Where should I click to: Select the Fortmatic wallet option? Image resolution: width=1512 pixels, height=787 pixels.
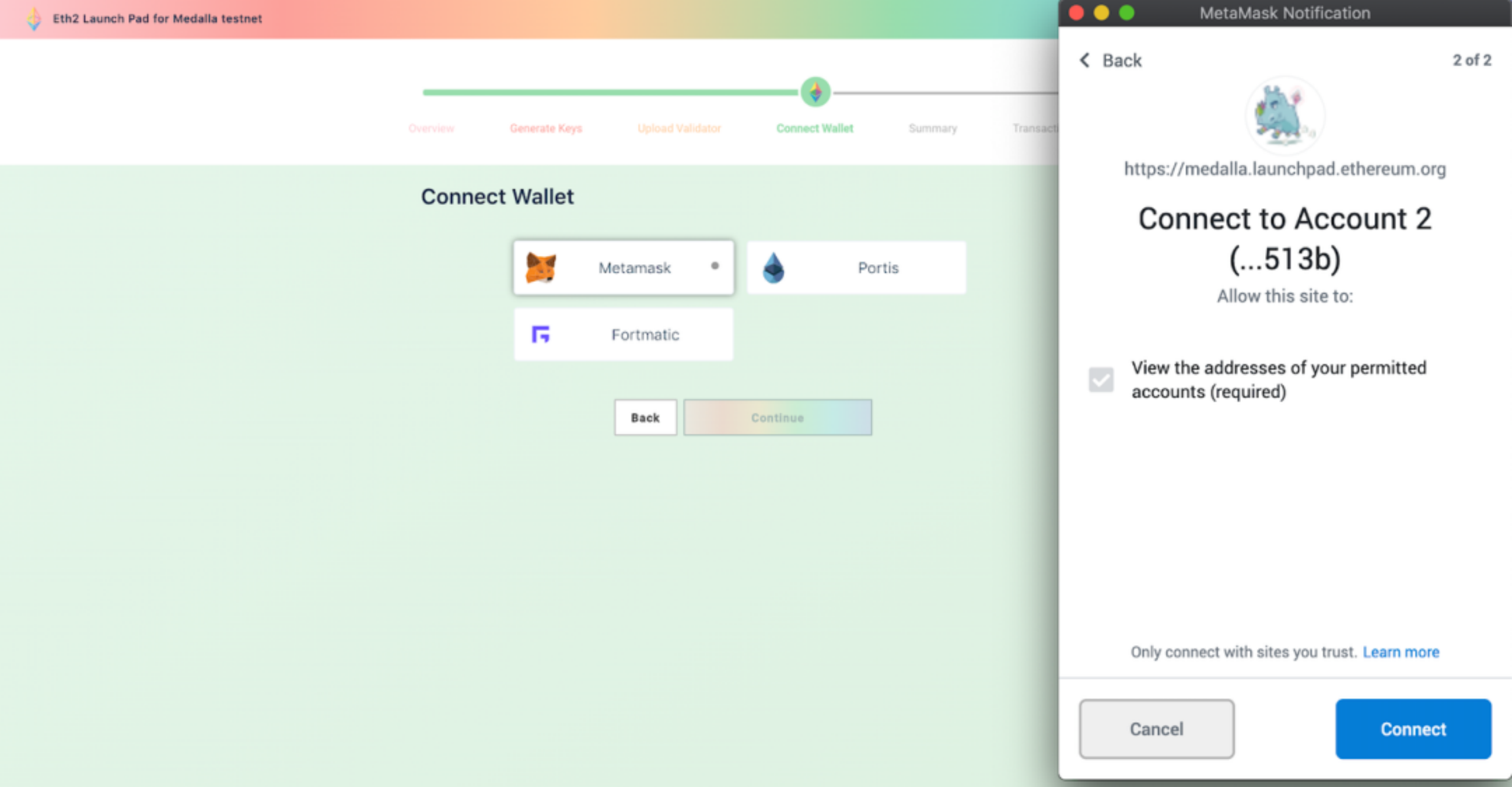pyautogui.click(x=624, y=334)
